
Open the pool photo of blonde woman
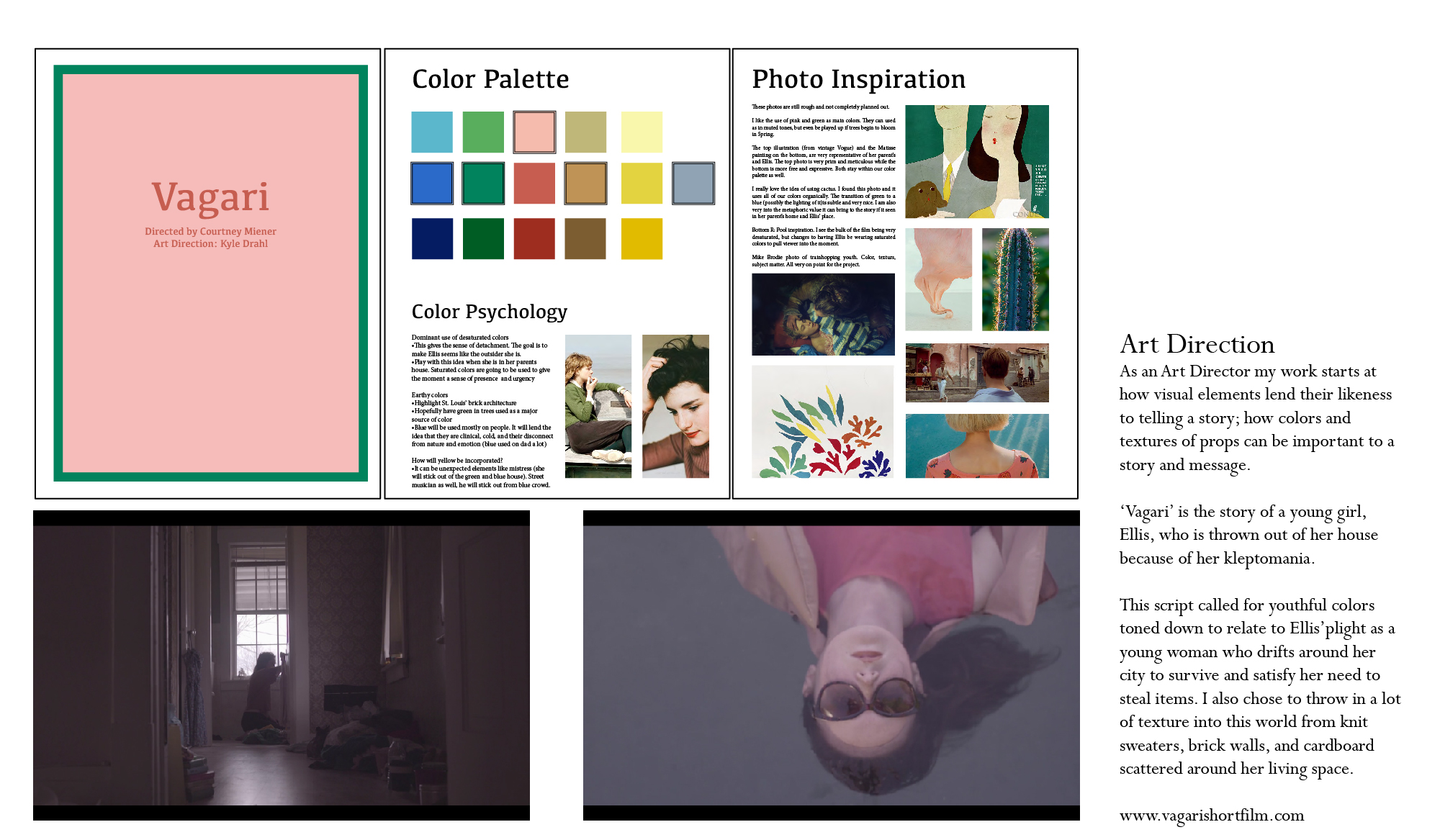pos(977,446)
